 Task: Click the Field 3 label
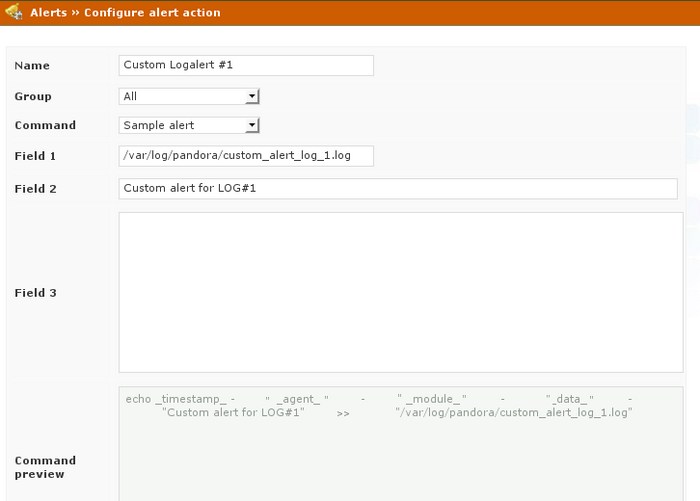pos(35,293)
